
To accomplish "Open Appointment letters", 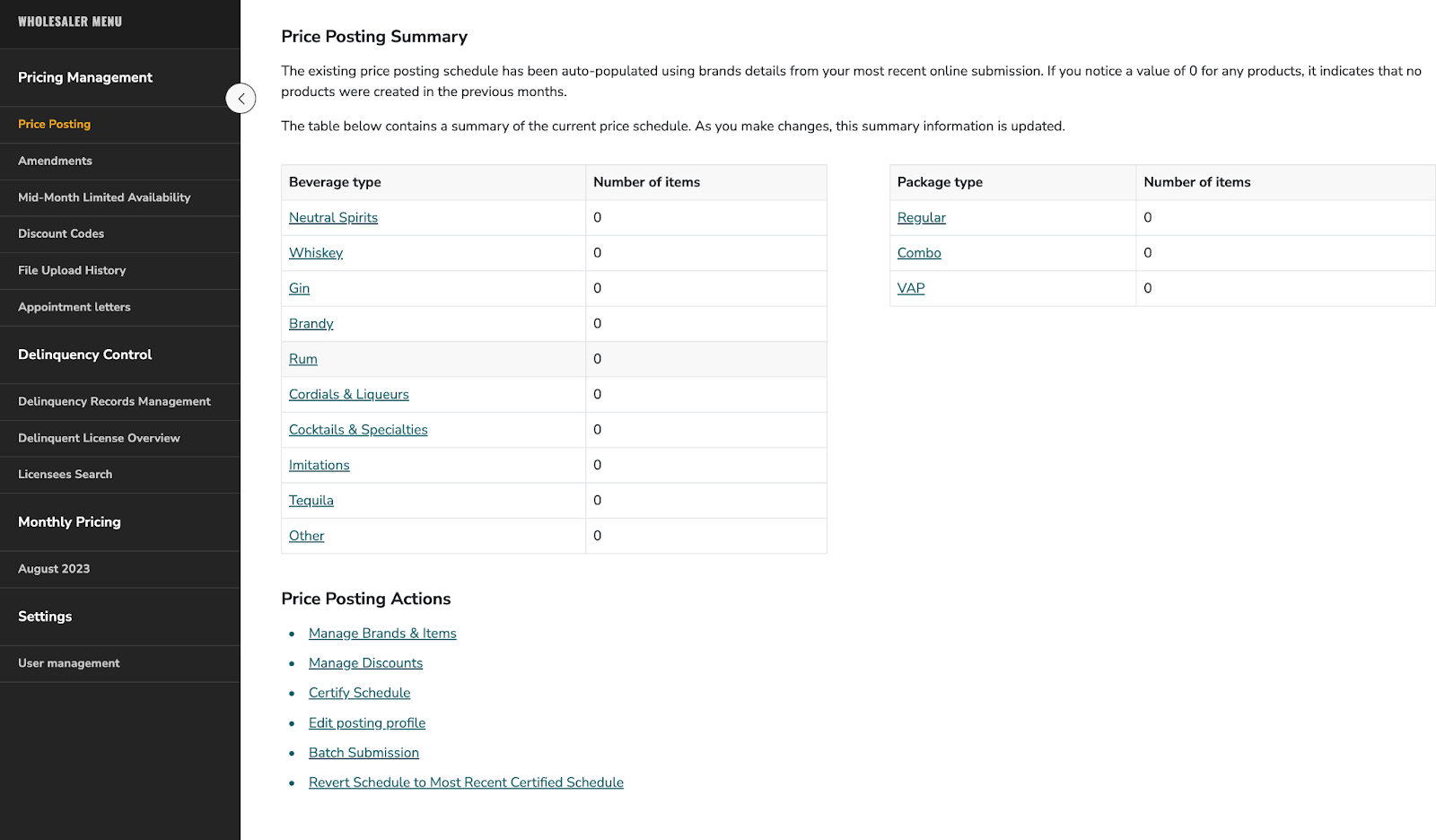I will [74, 307].
